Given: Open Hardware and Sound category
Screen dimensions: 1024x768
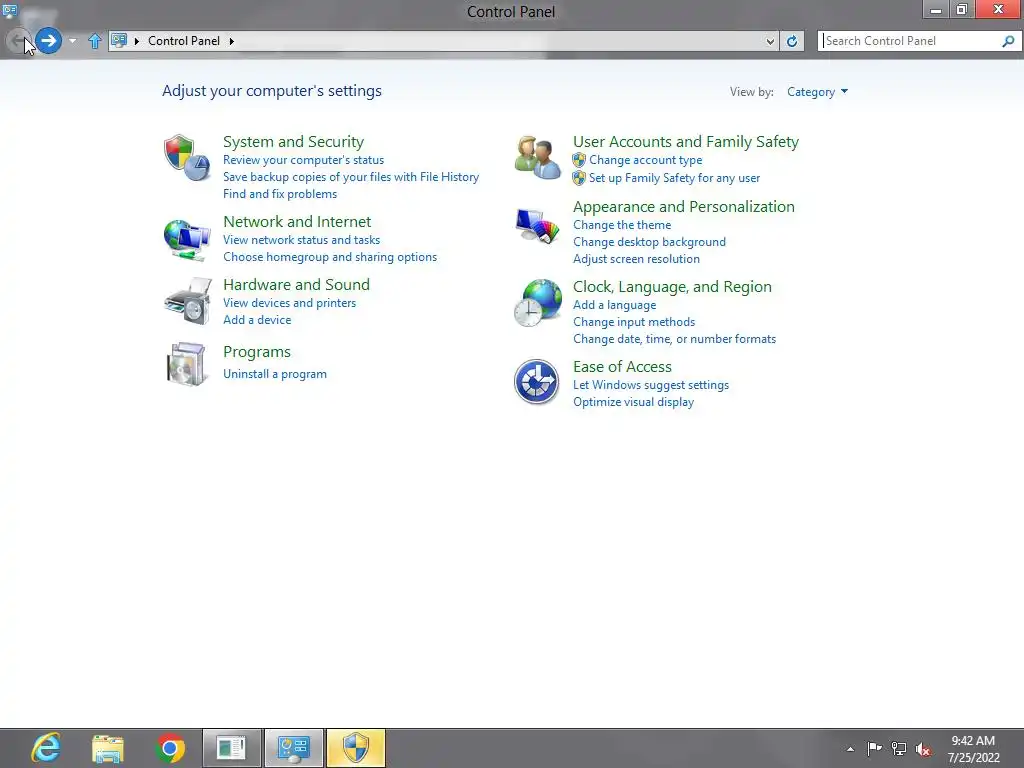Looking at the screenshot, I should pos(296,285).
